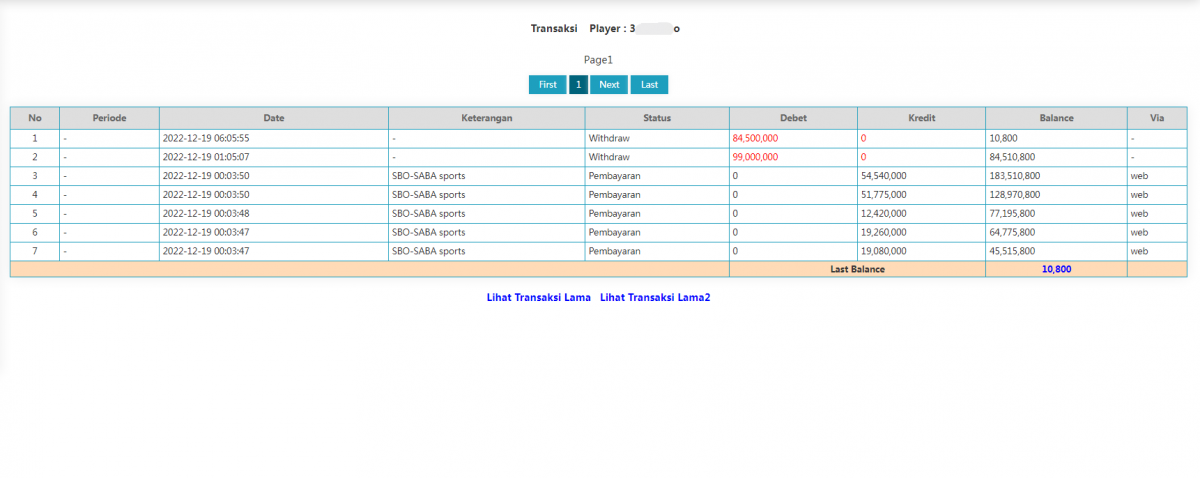Select the 2022-12-19 06:05:55 date cell
1200x478 pixels.
[274, 139]
